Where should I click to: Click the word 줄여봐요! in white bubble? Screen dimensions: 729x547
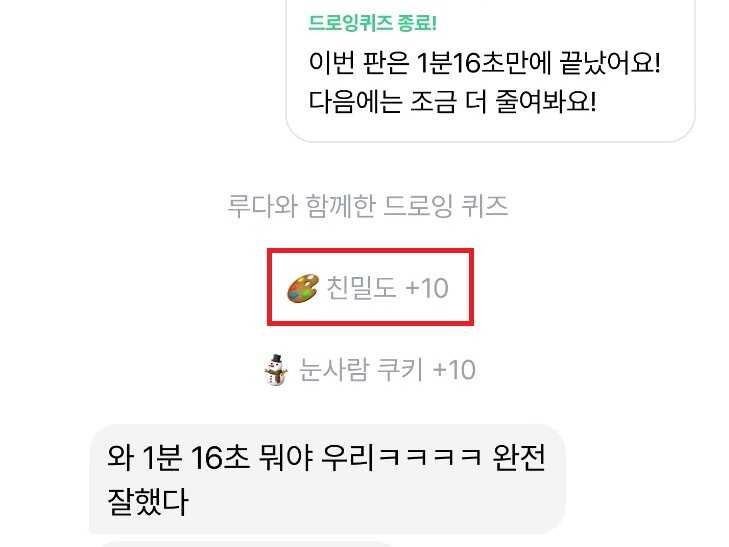click(x=546, y=101)
